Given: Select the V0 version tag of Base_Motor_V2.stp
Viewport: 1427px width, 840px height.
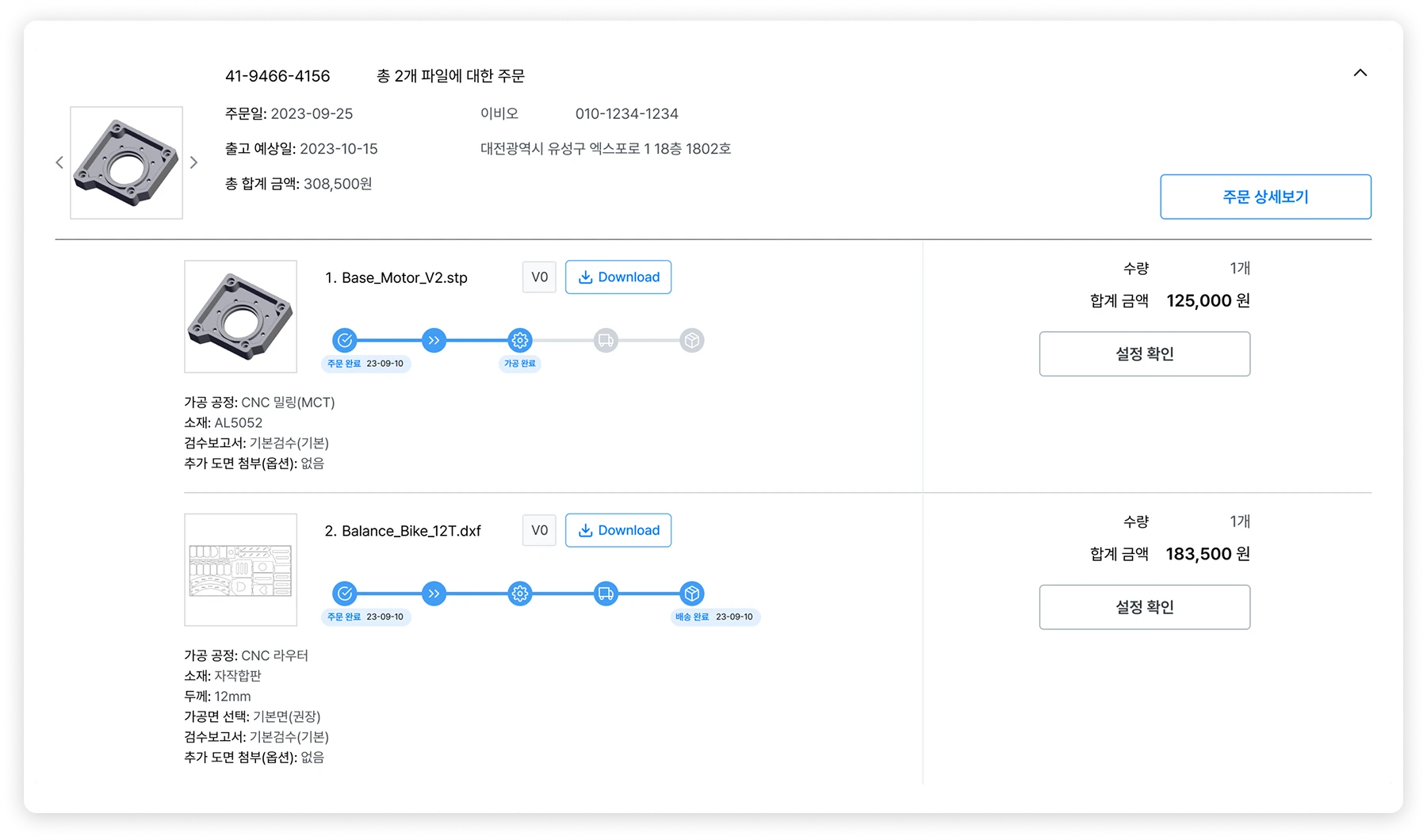Looking at the screenshot, I should click(x=539, y=277).
